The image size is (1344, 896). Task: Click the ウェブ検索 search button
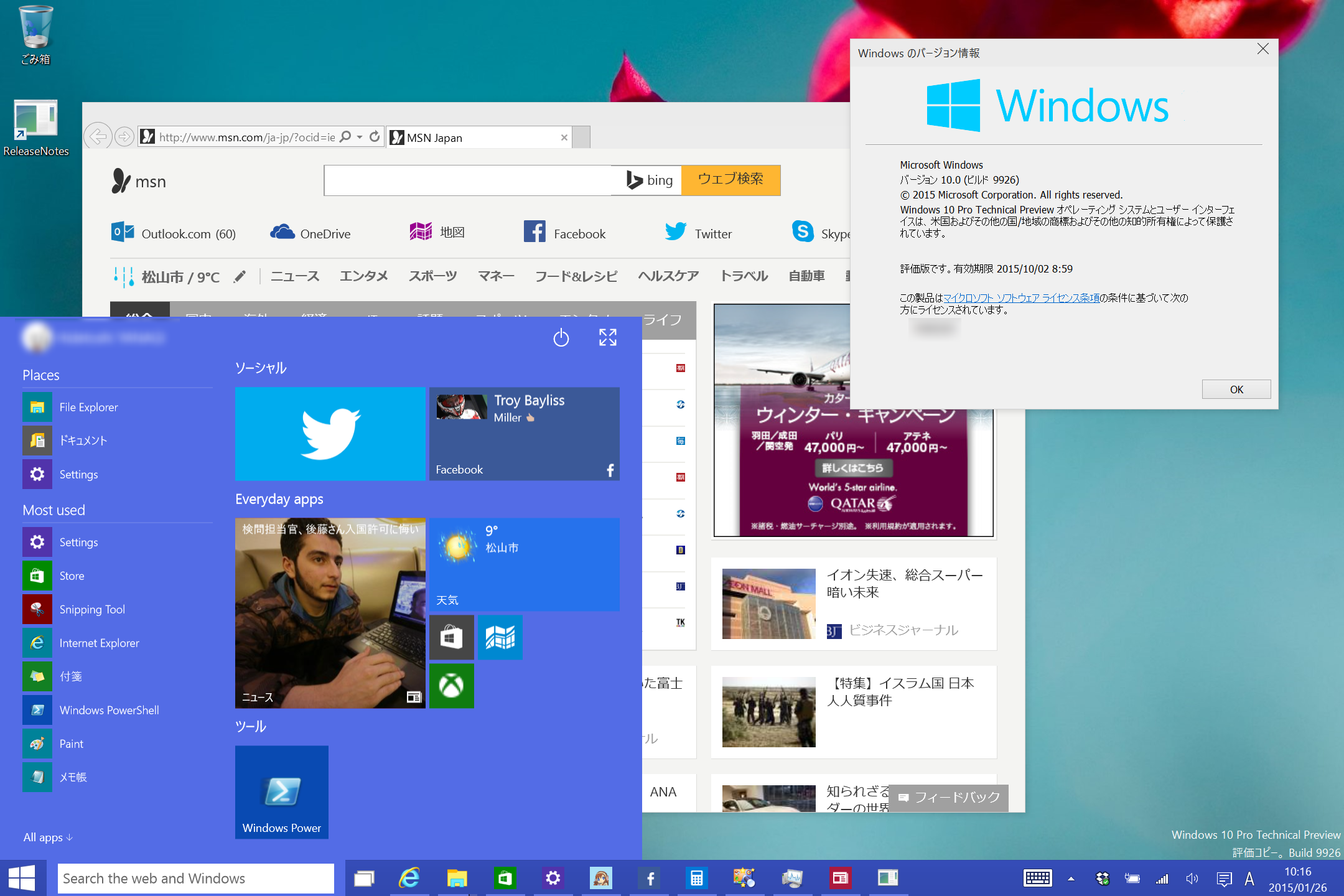pos(730,180)
